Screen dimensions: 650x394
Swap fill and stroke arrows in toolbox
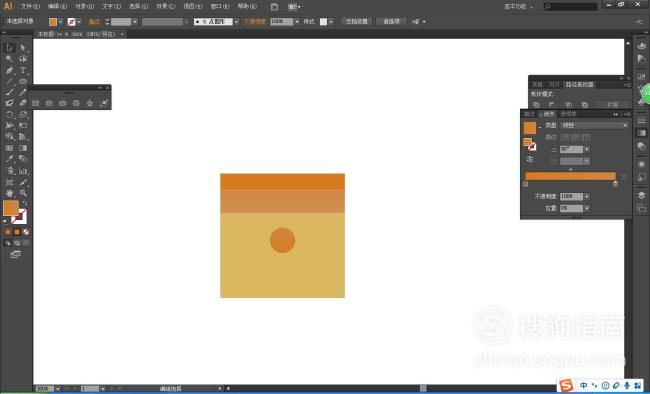click(25, 203)
